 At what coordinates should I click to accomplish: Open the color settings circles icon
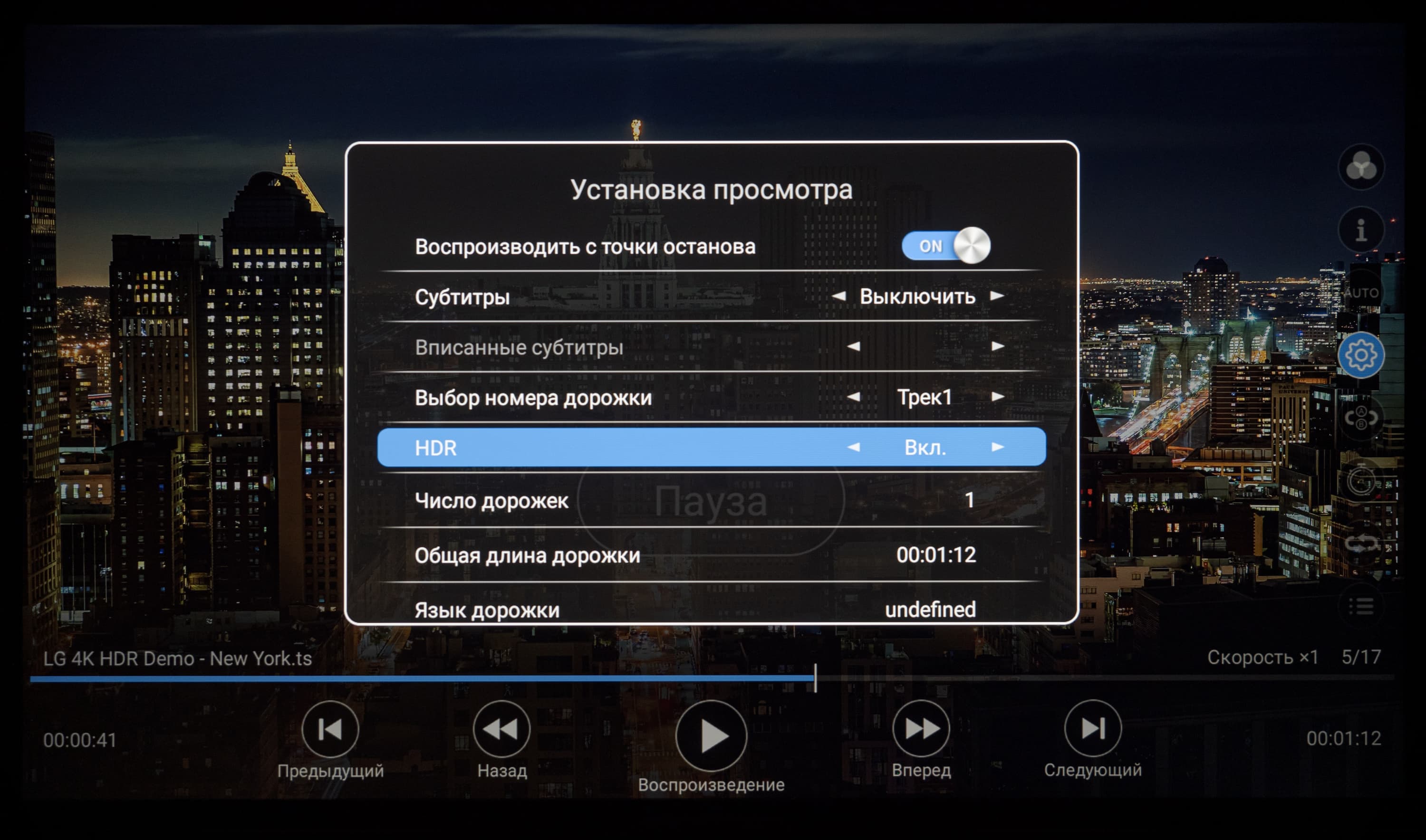click(1361, 167)
